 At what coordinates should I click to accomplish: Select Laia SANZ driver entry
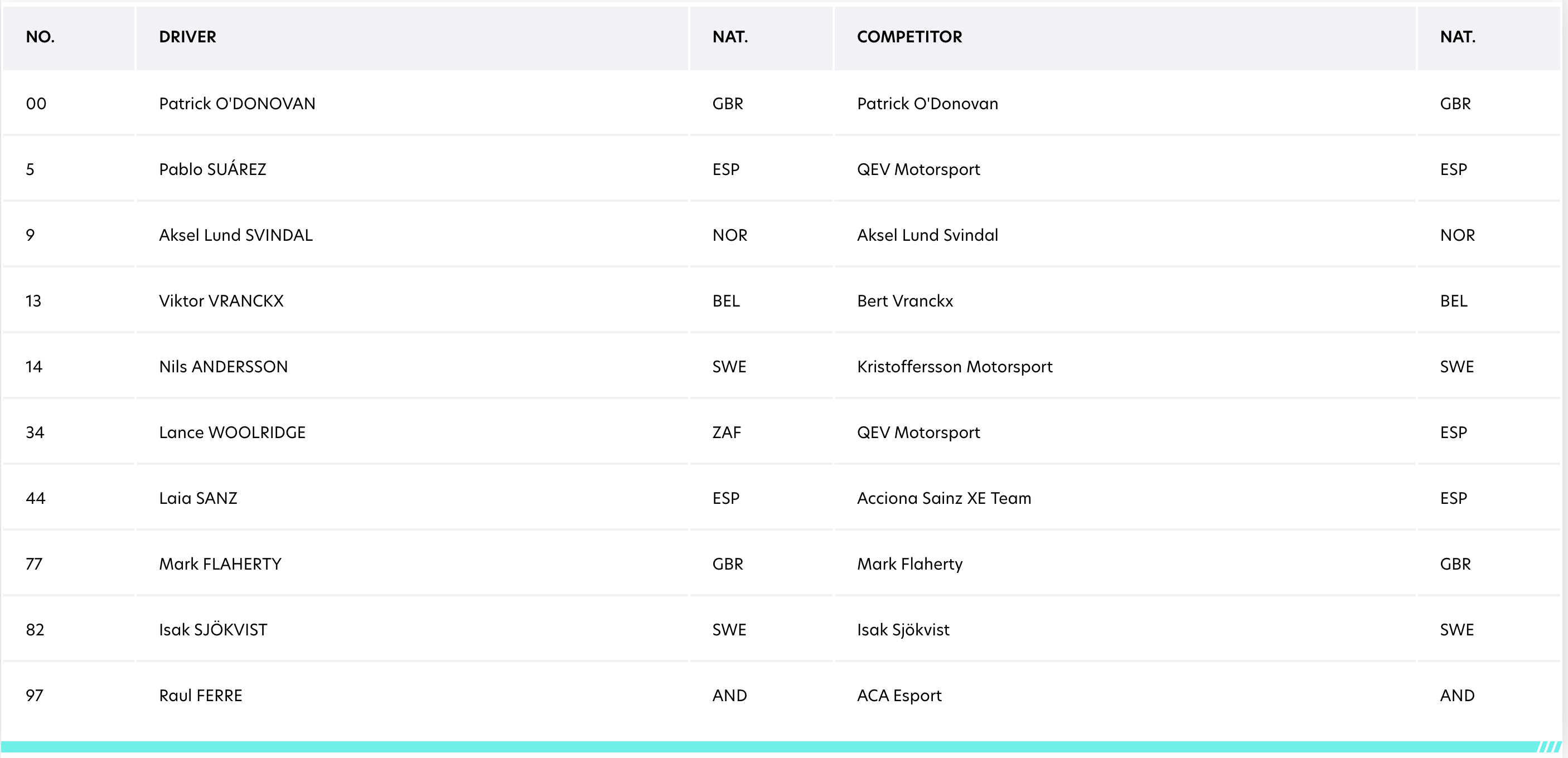tap(198, 498)
